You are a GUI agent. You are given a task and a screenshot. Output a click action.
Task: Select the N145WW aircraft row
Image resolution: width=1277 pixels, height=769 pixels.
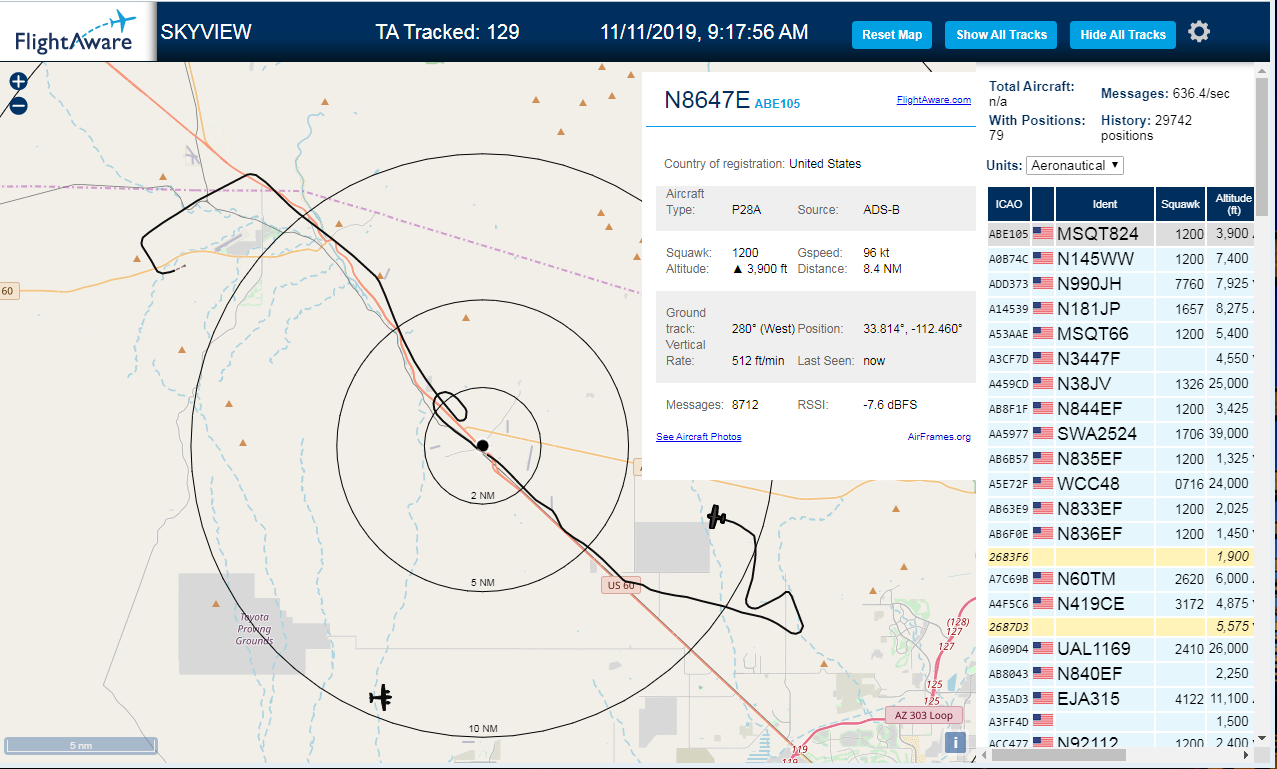click(x=1120, y=259)
